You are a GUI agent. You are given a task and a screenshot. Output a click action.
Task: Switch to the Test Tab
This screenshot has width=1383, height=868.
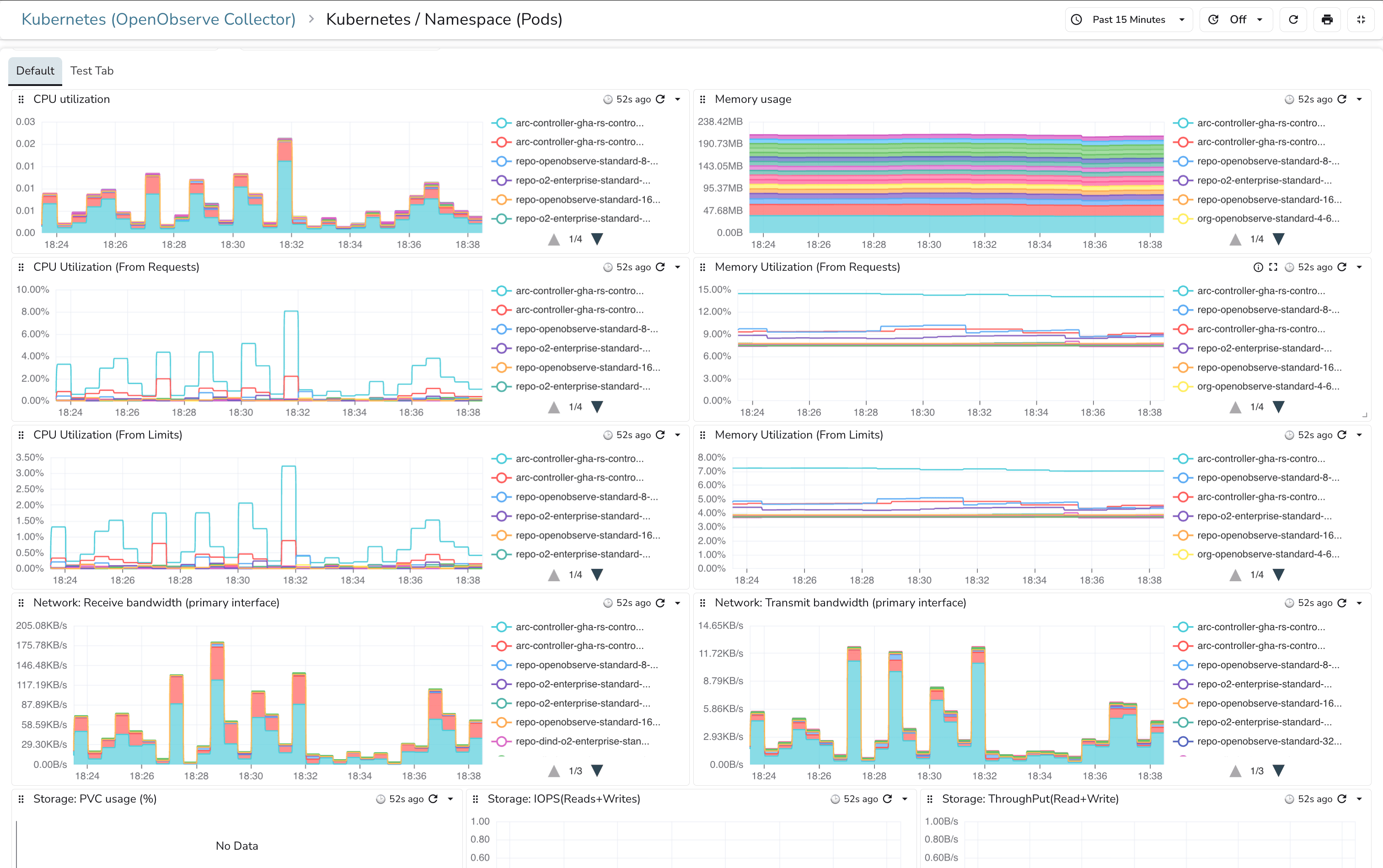pos(92,70)
